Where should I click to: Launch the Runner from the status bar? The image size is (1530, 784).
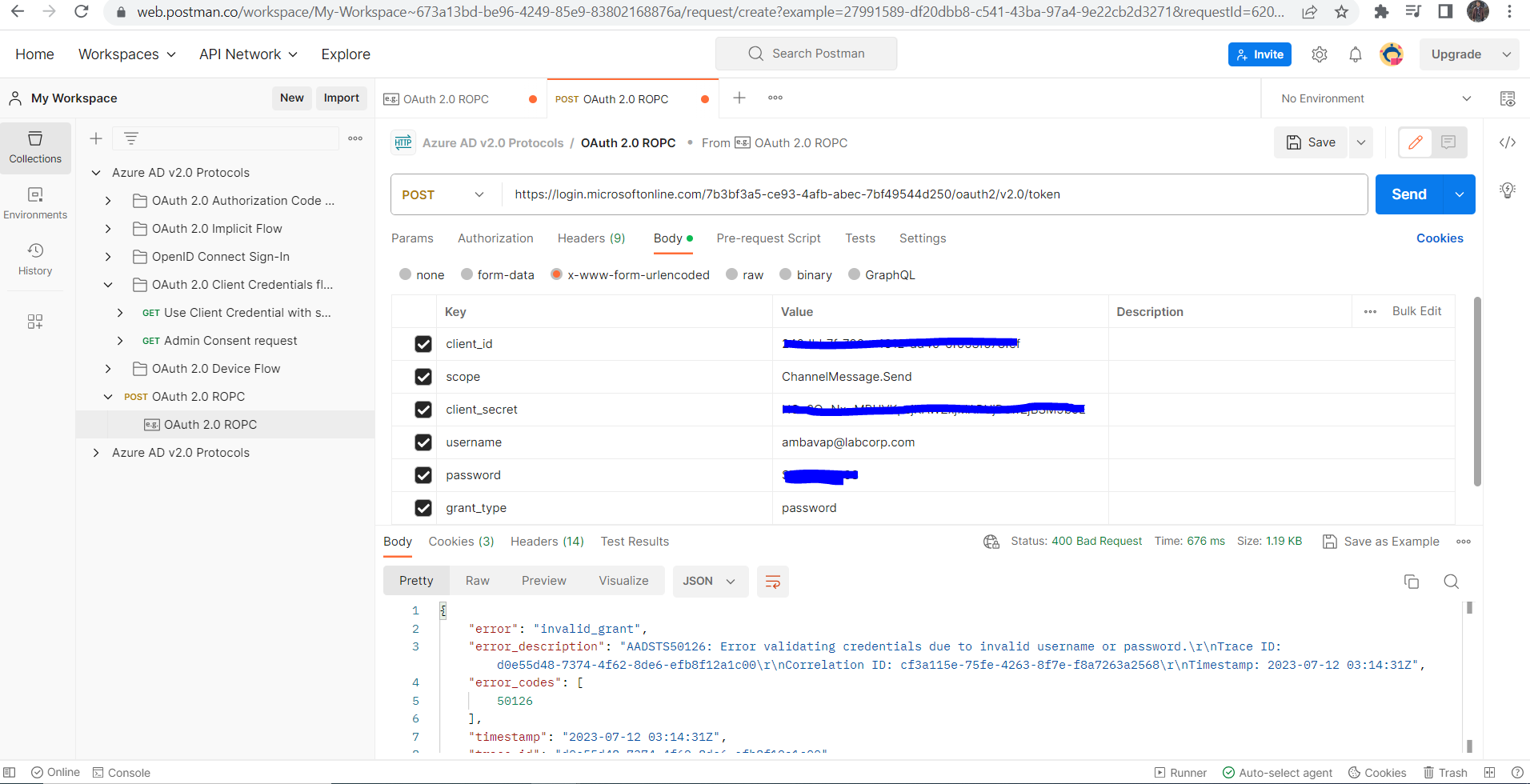[1180, 772]
